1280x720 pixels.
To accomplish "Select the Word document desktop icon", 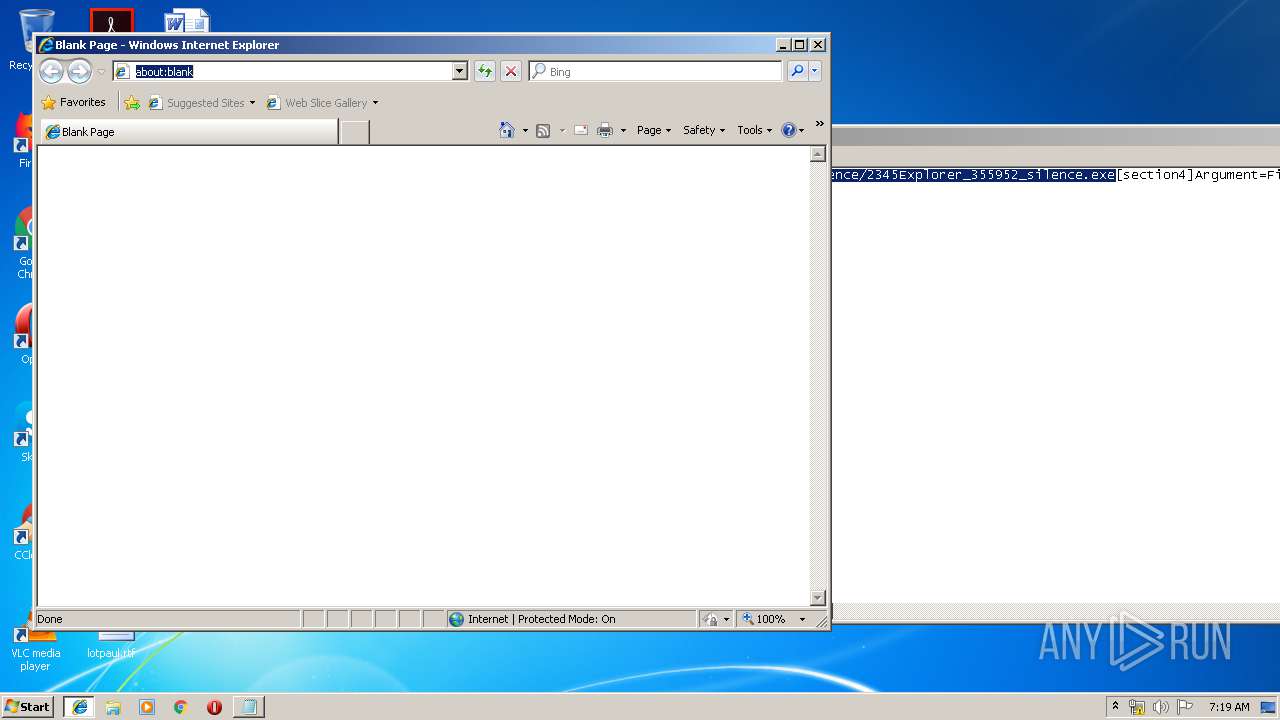I will point(187,22).
